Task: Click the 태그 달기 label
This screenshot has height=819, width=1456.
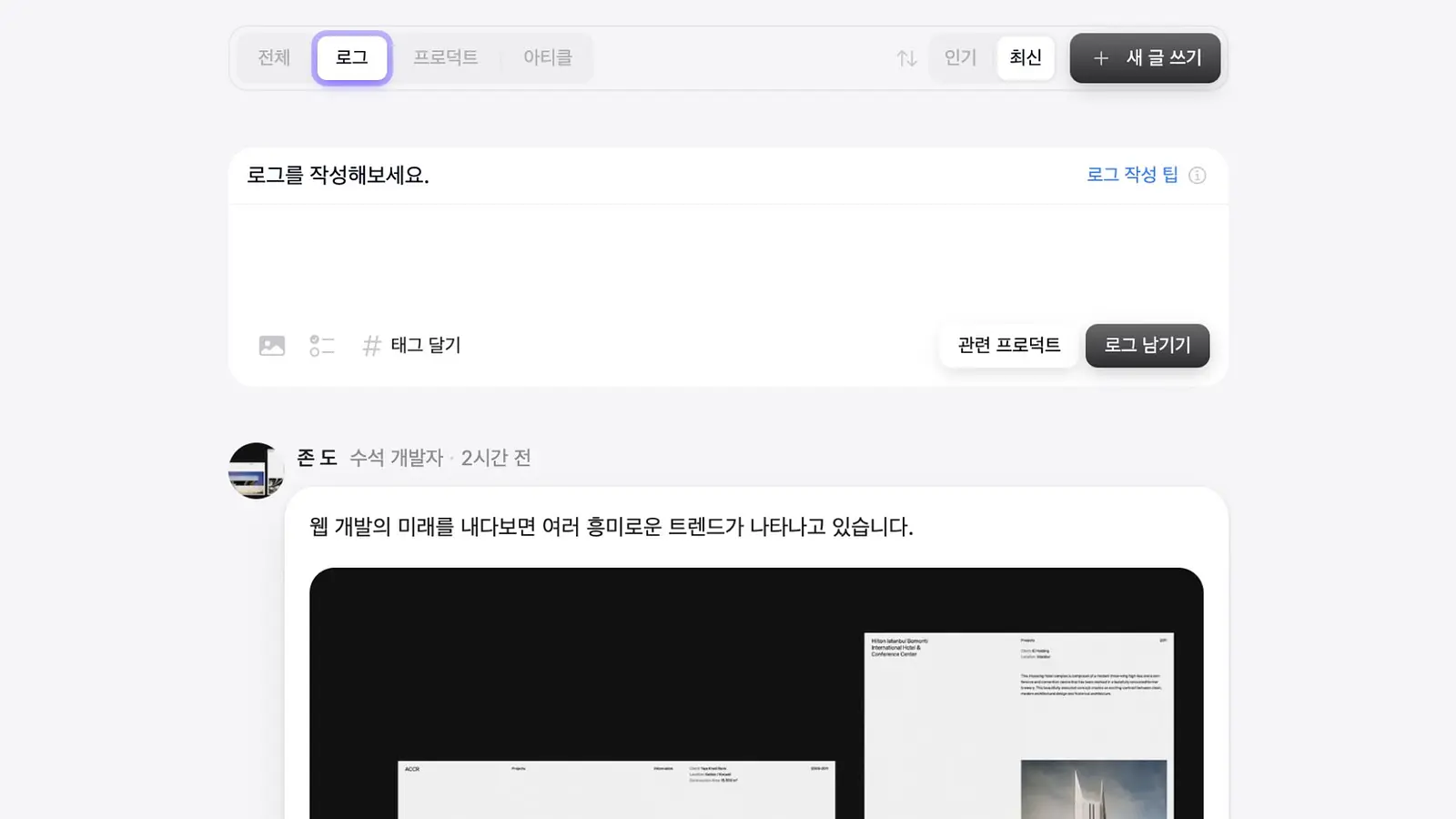Action: point(426,346)
